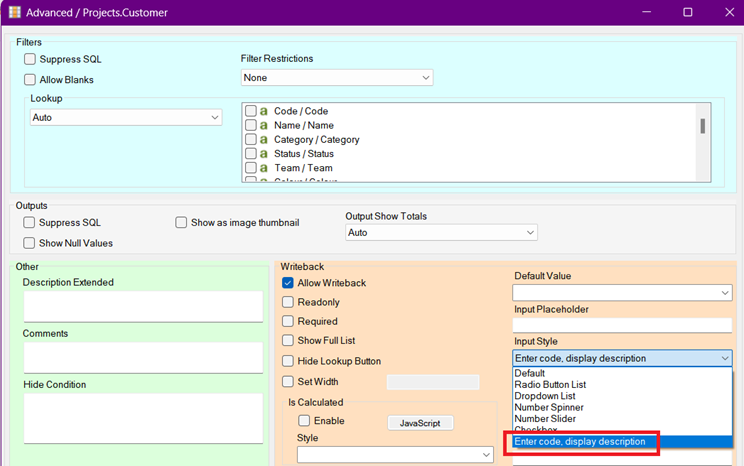This screenshot has height=466, width=744.
Task: Click the Set Width value box
Action: (x=433, y=382)
